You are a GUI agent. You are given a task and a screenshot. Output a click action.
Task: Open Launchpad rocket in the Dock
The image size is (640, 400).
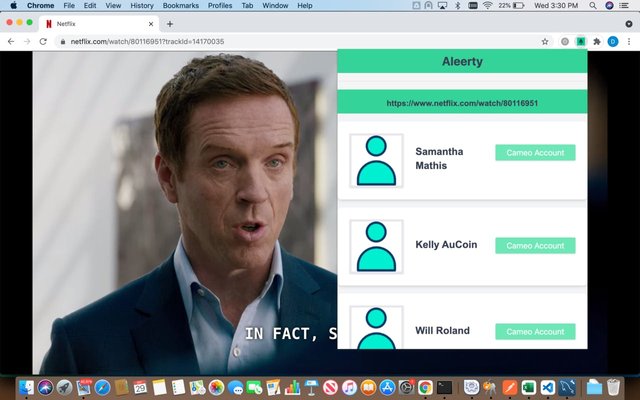tap(64, 387)
